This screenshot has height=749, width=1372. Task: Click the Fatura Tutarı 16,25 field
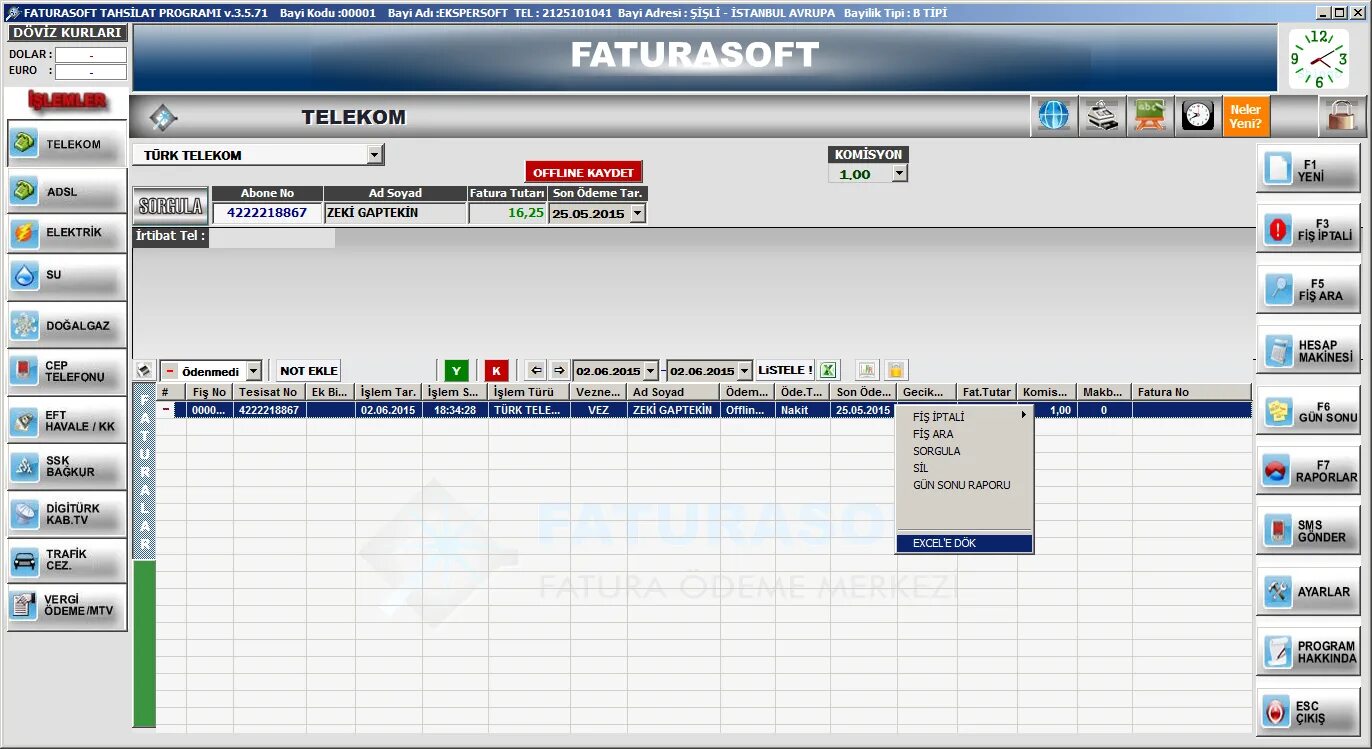pos(507,213)
